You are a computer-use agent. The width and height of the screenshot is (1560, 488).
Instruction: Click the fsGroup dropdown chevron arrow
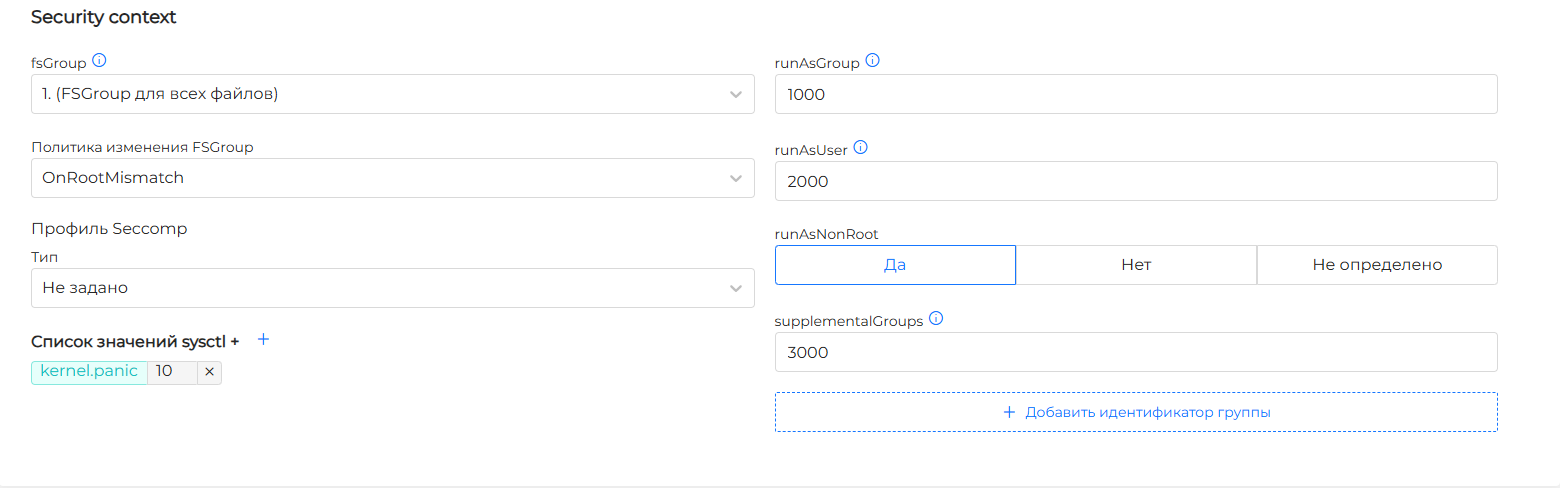click(736, 94)
